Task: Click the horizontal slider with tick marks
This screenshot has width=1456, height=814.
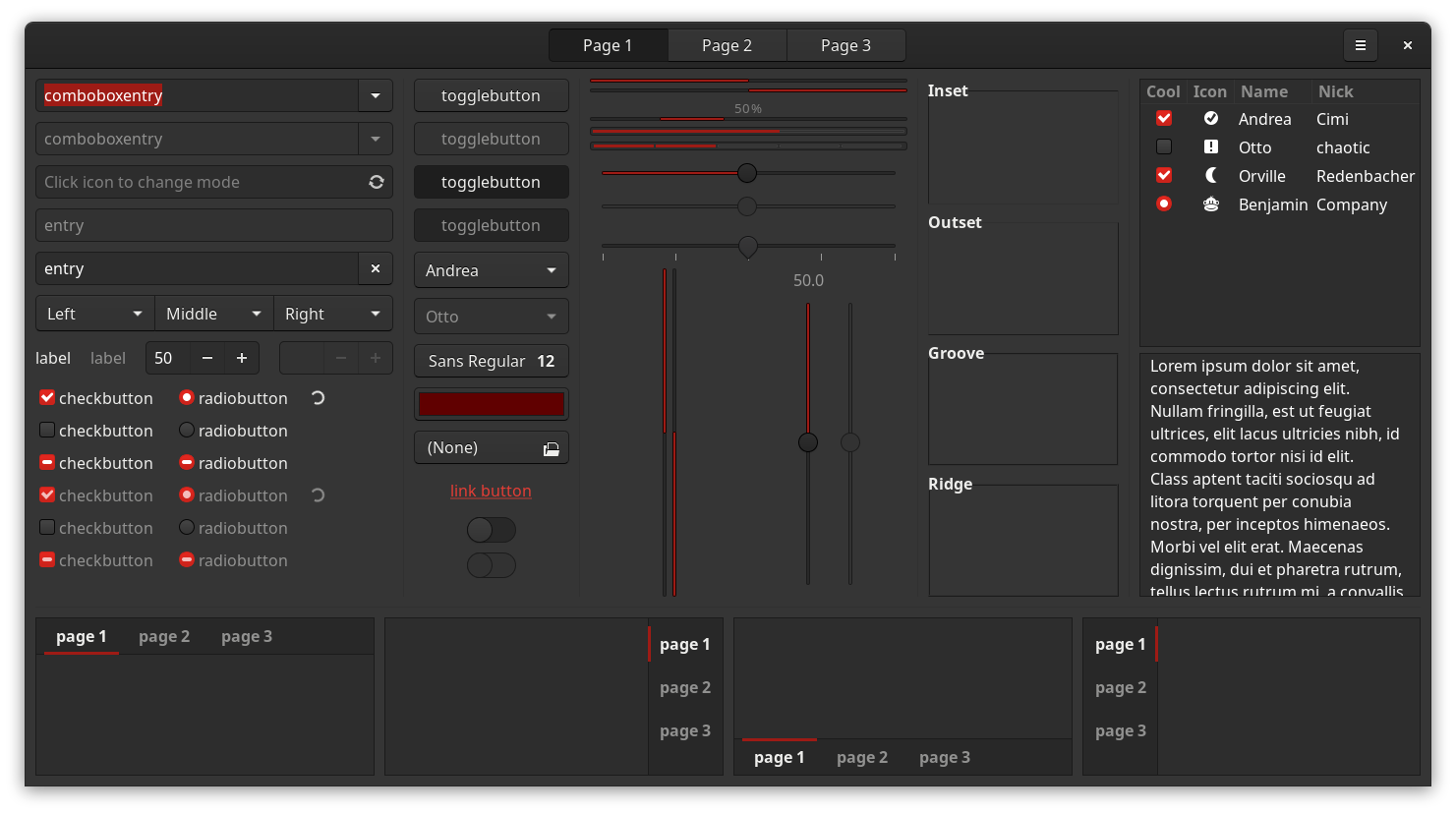Action: (x=748, y=246)
